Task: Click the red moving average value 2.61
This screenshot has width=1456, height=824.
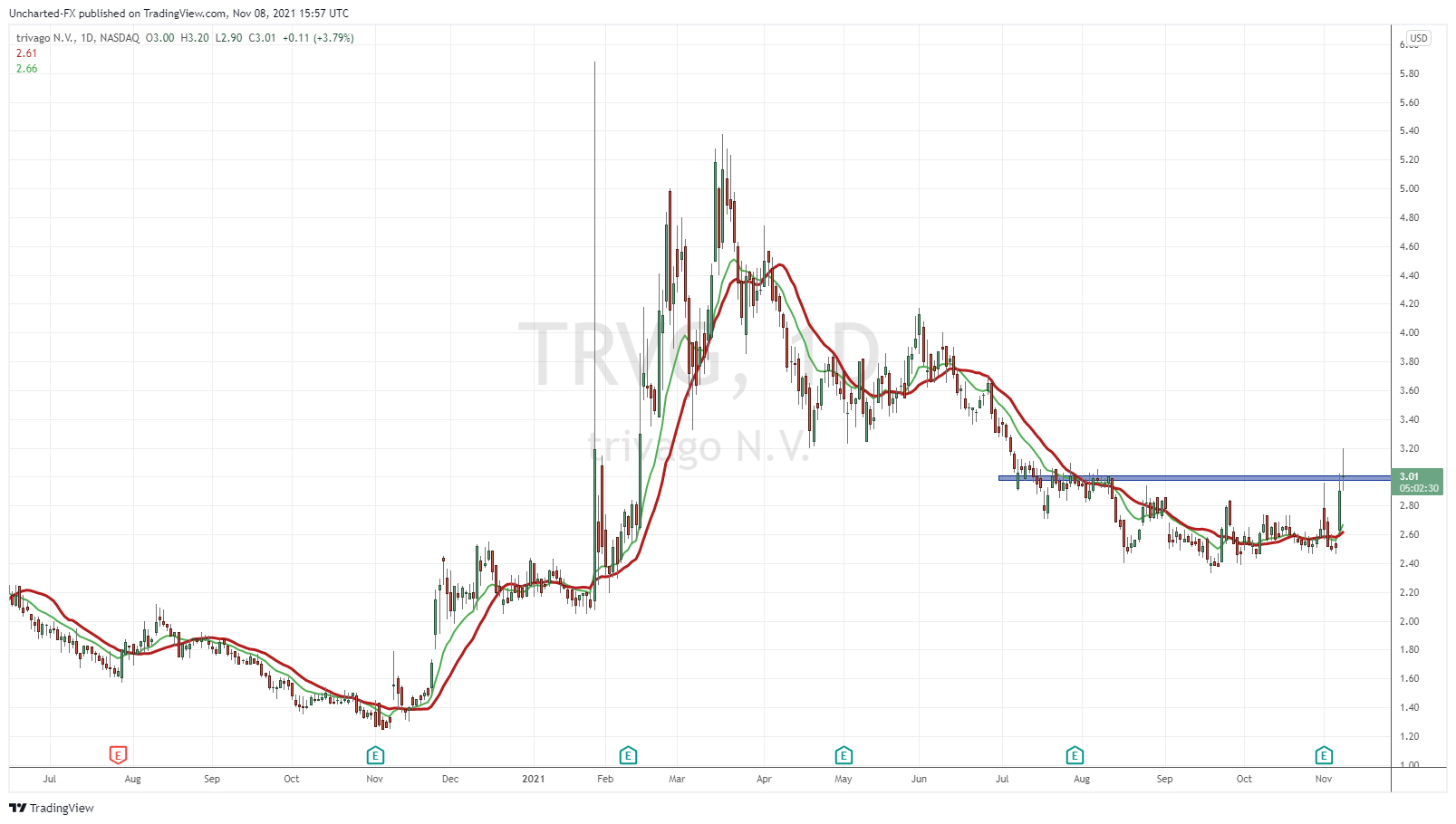Action: (x=27, y=53)
